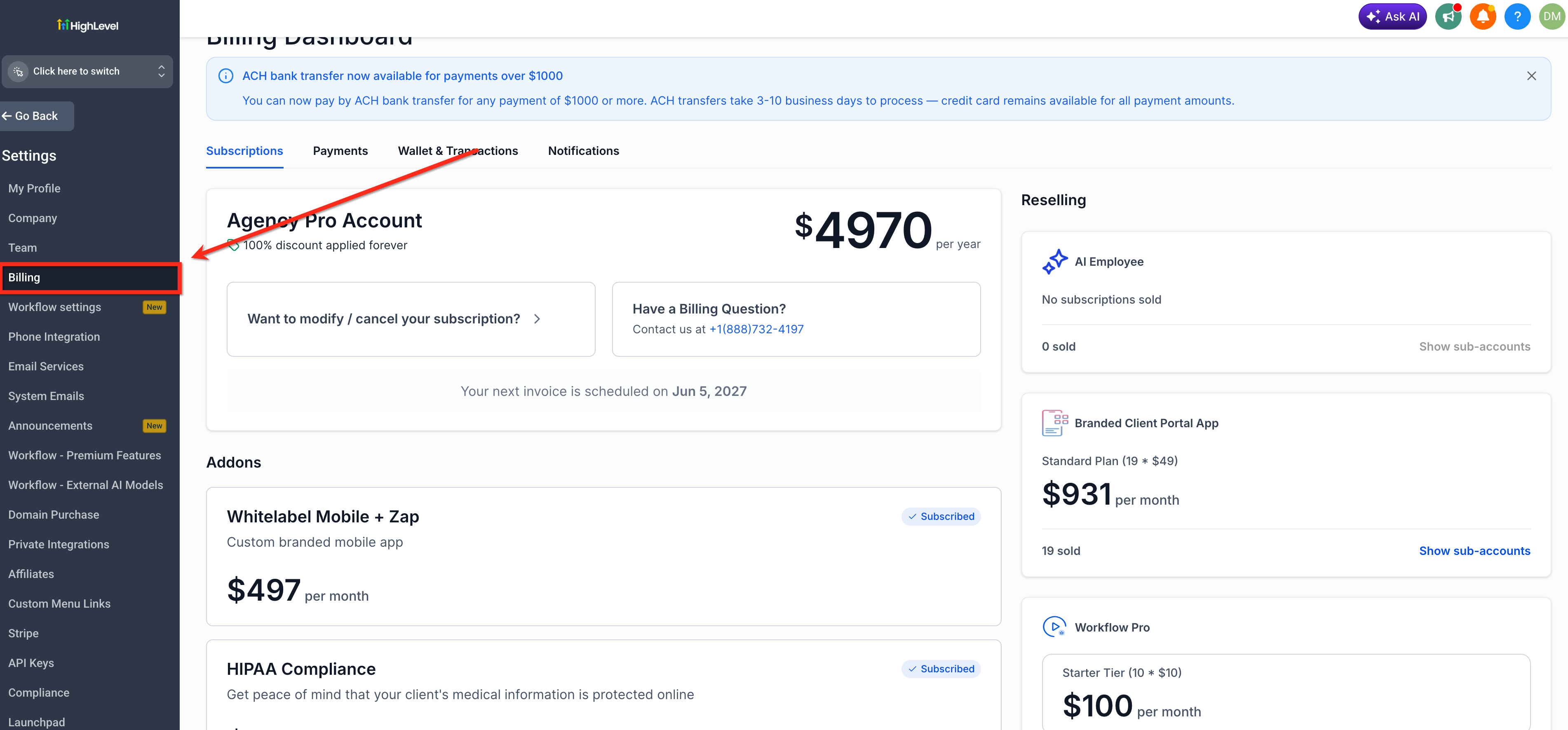This screenshot has width=1568, height=730.
Task: Click the 19 sold count
Action: (x=1061, y=550)
